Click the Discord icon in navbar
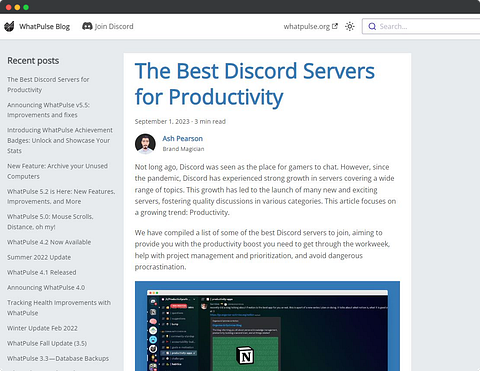The height and width of the screenshot is (371, 480). pos(87,26)
